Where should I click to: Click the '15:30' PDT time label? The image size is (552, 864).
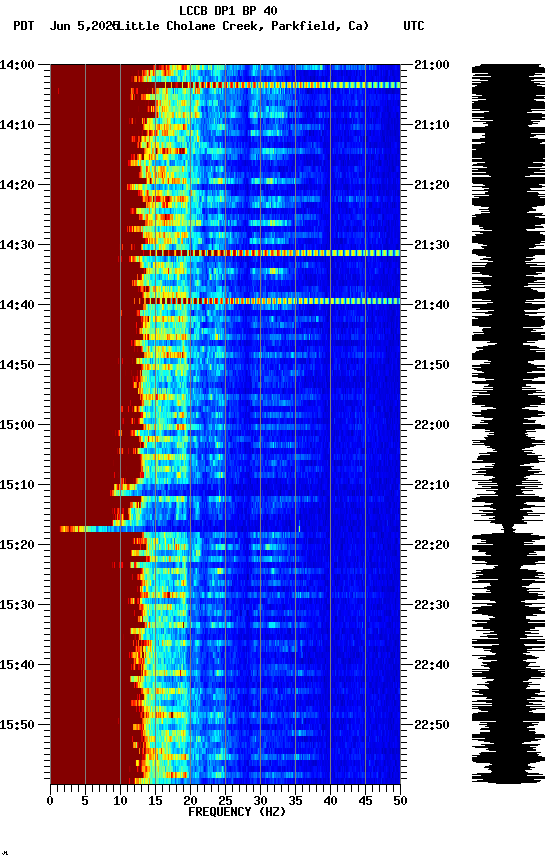(17, 606)
